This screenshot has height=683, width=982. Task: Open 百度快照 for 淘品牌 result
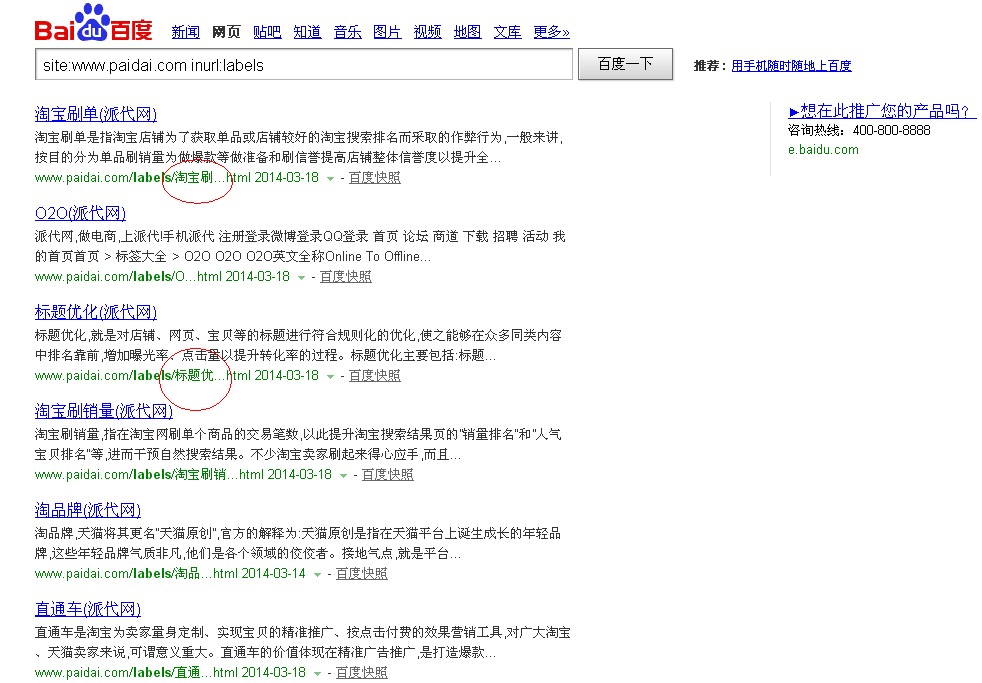coord(361,573)
